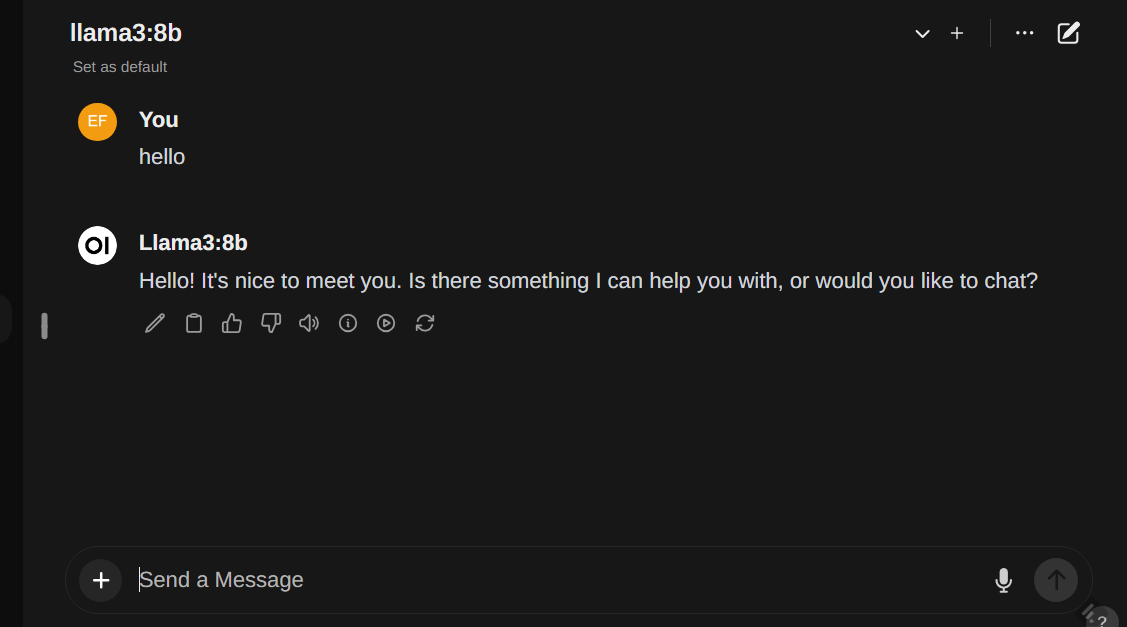Click the Set as default link

click(x=120, y=67)
